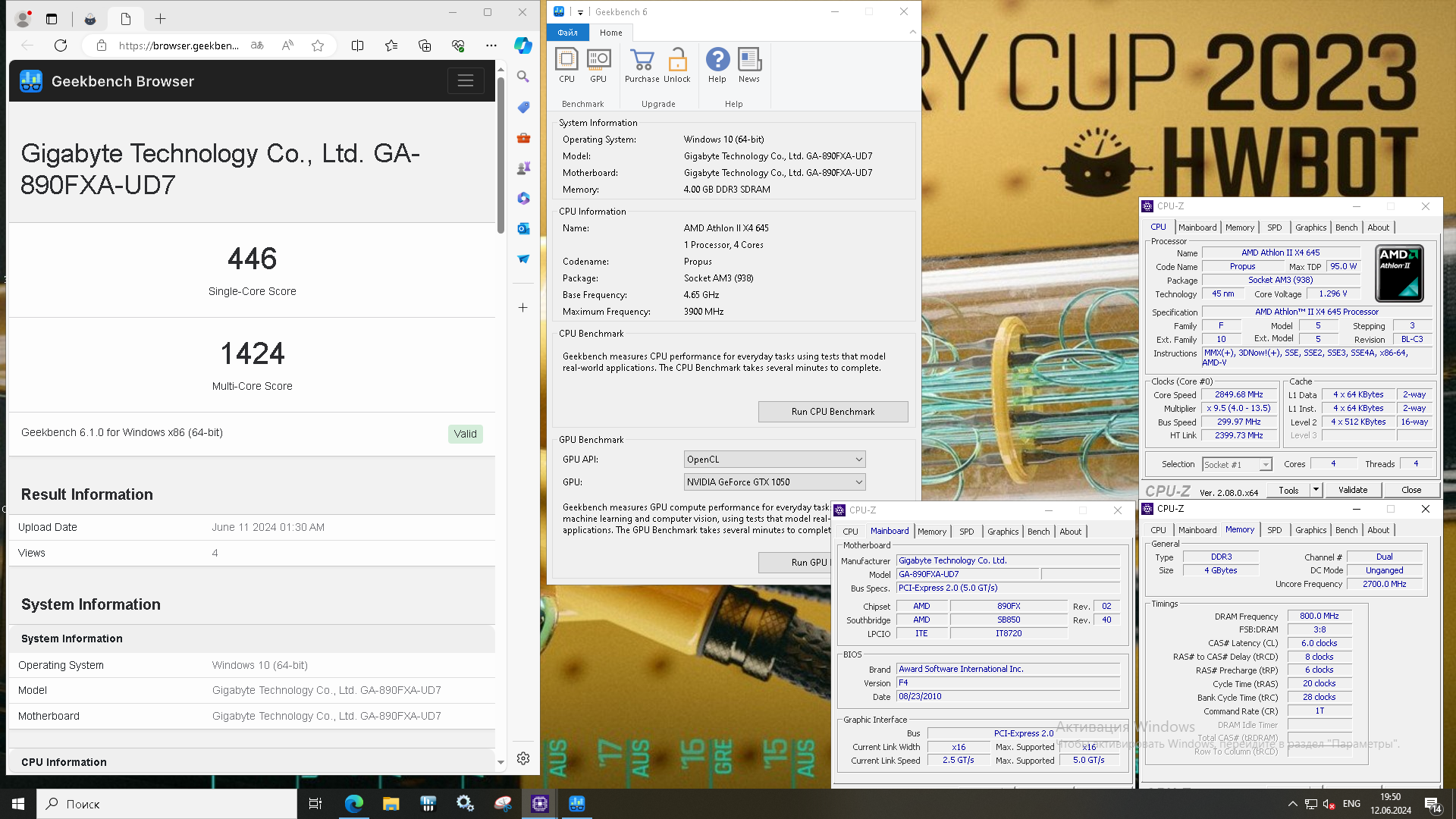Click the Close button in CPU-Z
This screenshot has height=819, width=1456.
1411,490
